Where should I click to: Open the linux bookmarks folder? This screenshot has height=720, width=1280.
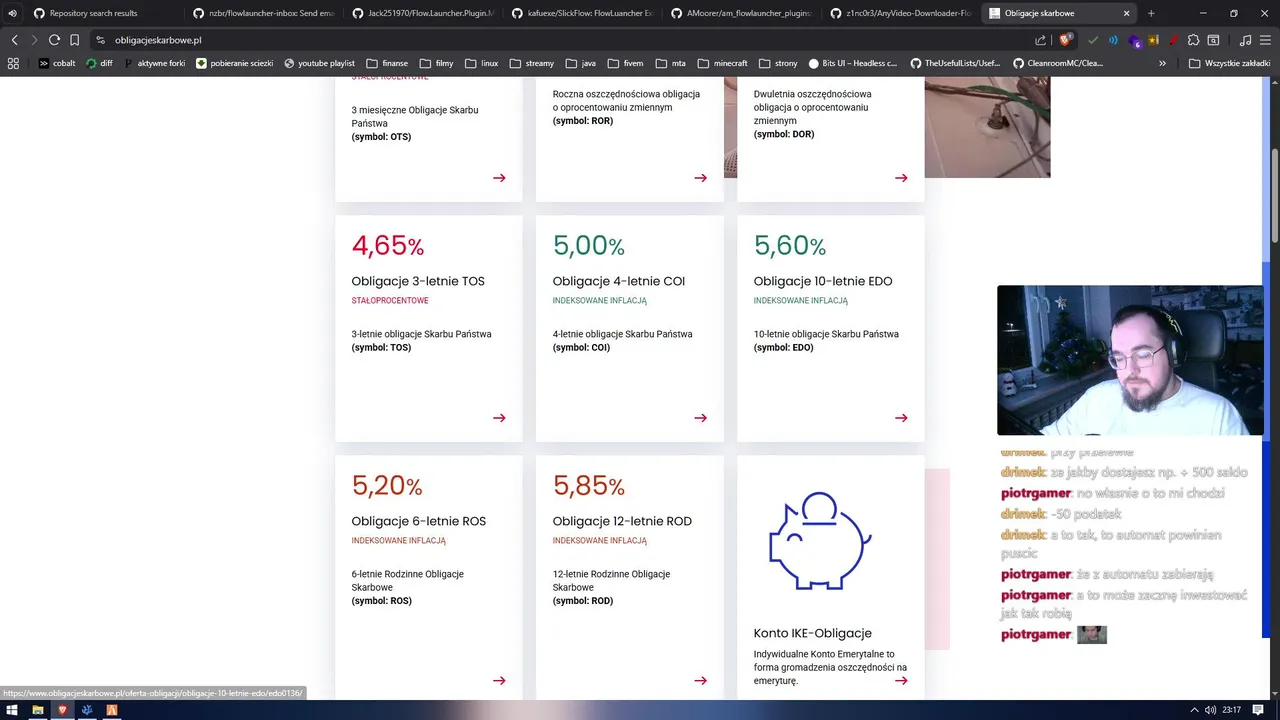(x=481, y=63)
